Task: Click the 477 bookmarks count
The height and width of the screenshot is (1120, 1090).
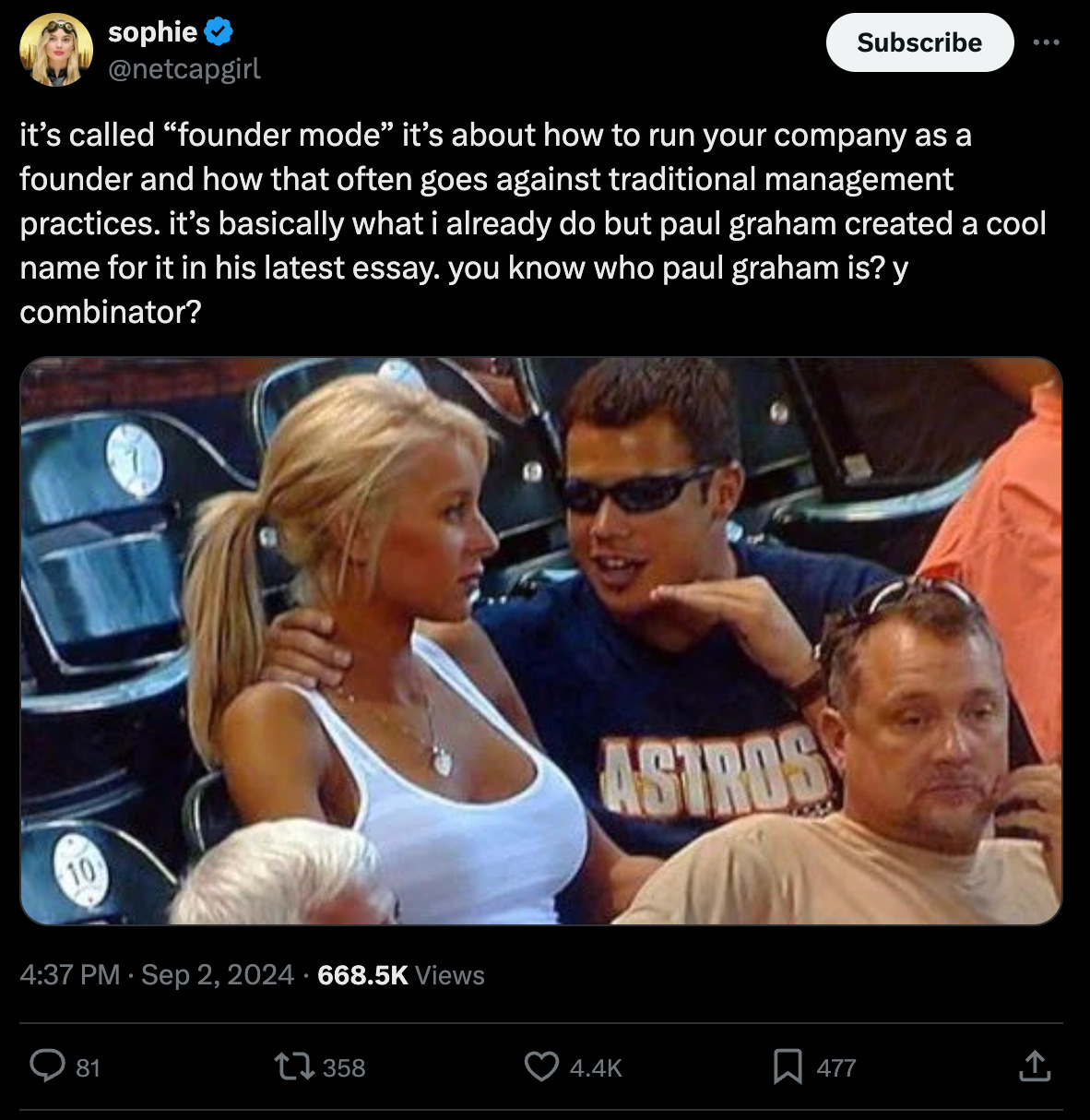Action: click(x=836, y=1067)
